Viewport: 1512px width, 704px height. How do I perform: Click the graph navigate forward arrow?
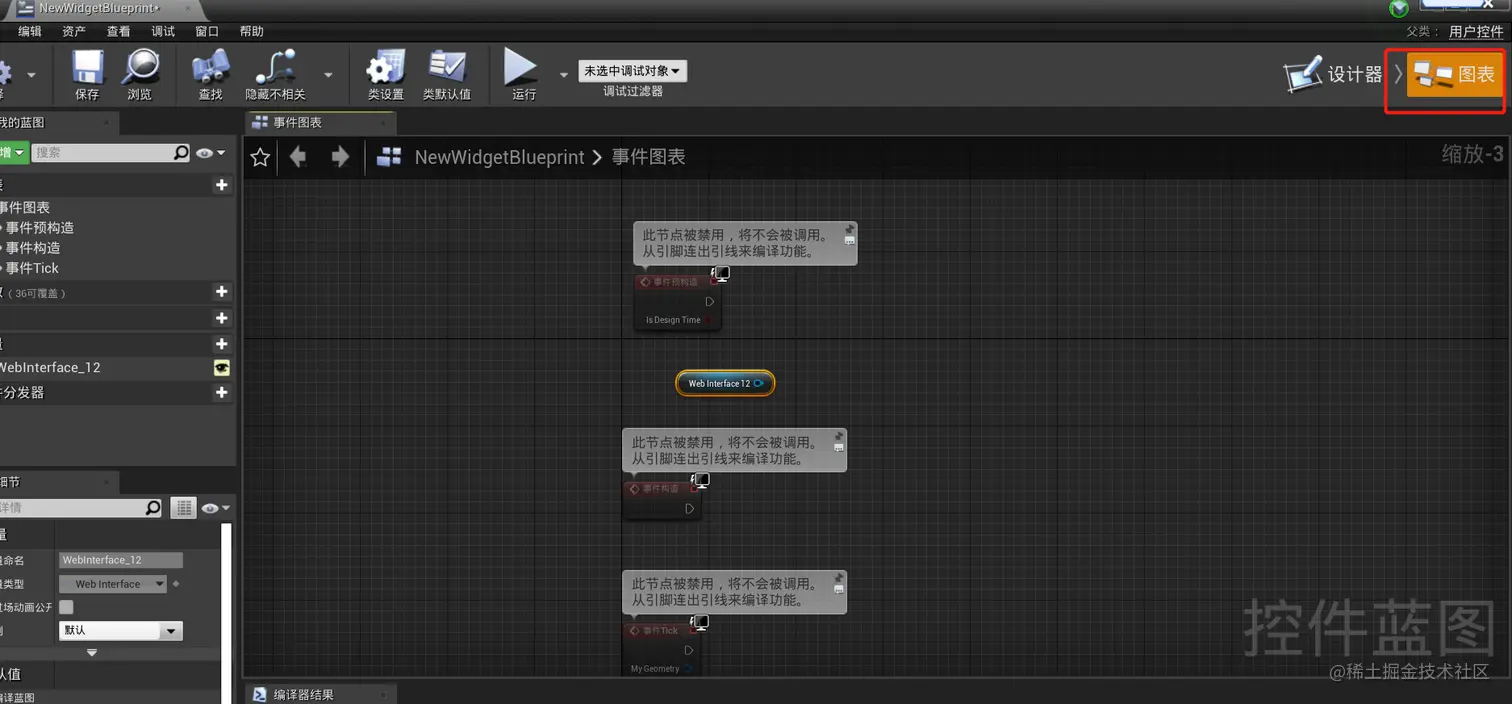[x=340, y=157]
